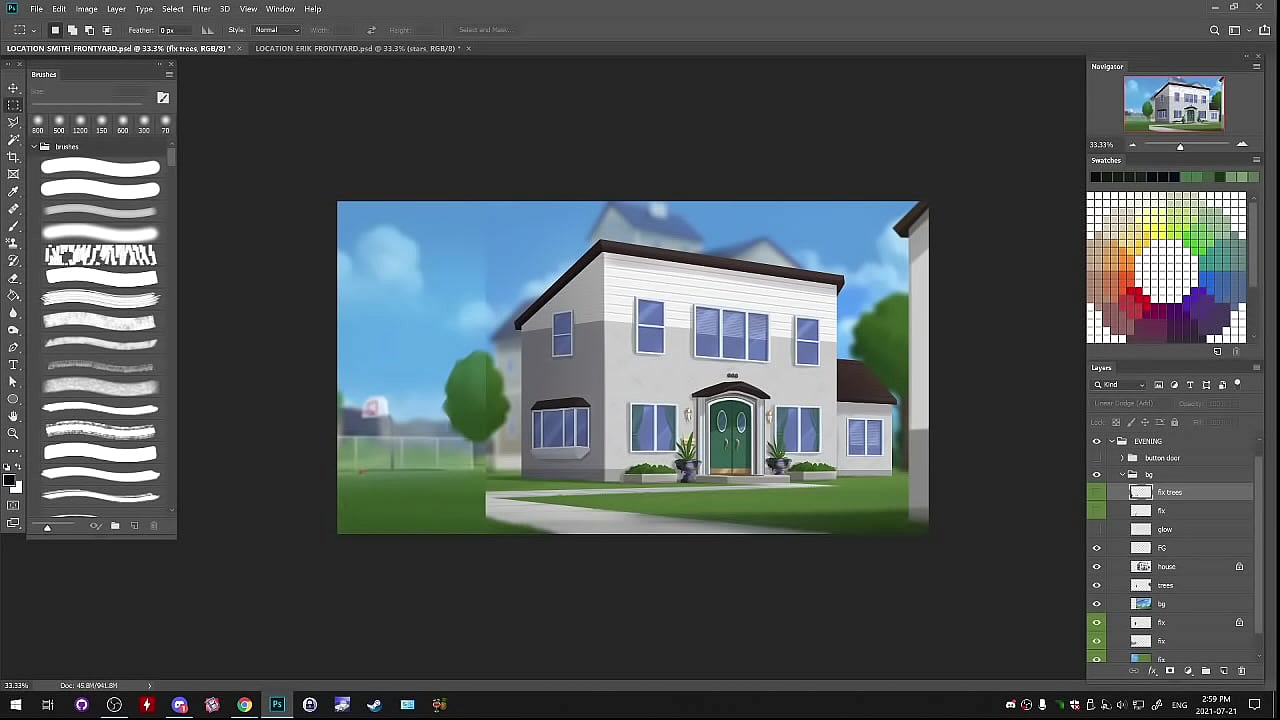Select the Eraser tool
The width and height of the screenshot is (1280, 720).
coord(13,278)
